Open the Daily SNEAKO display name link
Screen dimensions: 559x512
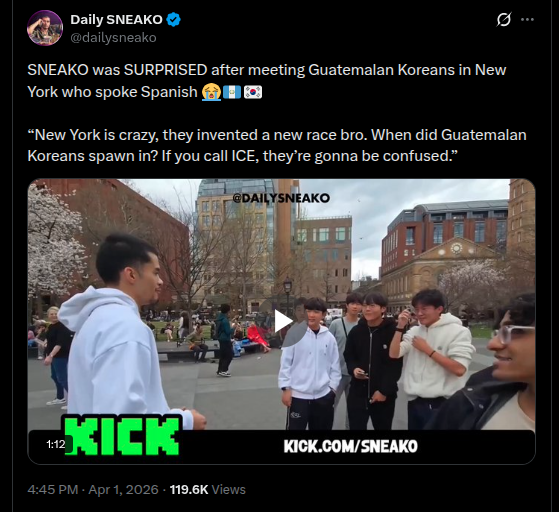coord(116,20)
